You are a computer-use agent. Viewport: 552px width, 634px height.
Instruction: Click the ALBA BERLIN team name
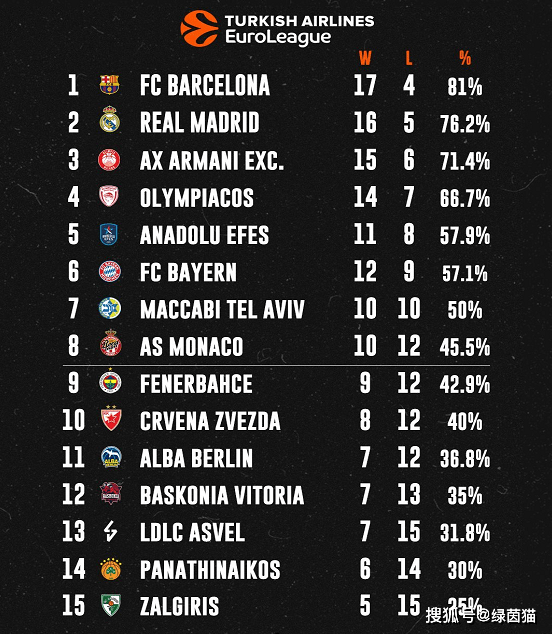pos(196,458)
